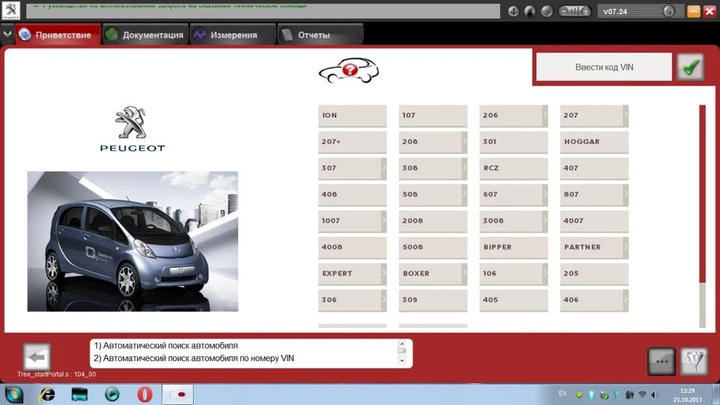This screenshot has height=405, width=720.
Task: Expand the 207 model submenu
Action: click(x=625, y=116)
